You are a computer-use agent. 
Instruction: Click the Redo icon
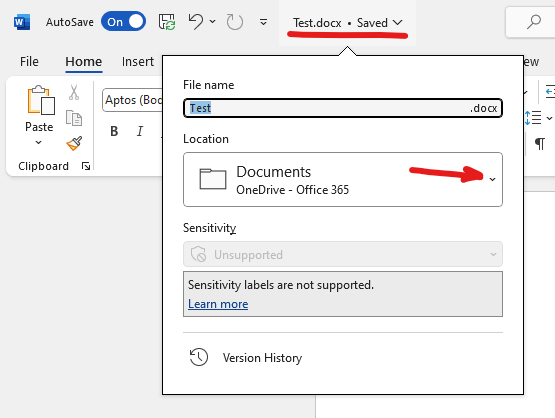234,22
